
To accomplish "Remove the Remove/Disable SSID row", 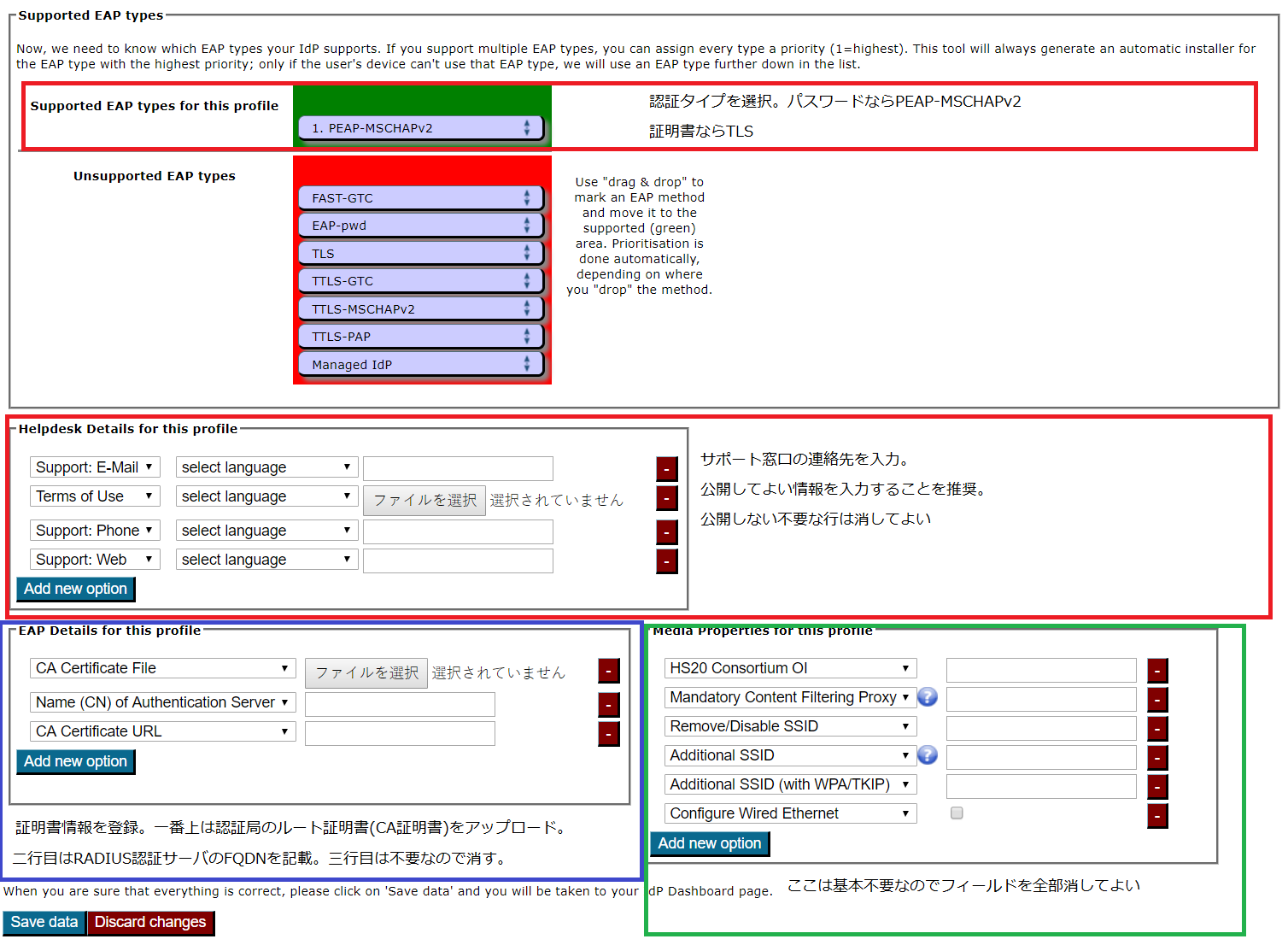I will [1157, 729].
